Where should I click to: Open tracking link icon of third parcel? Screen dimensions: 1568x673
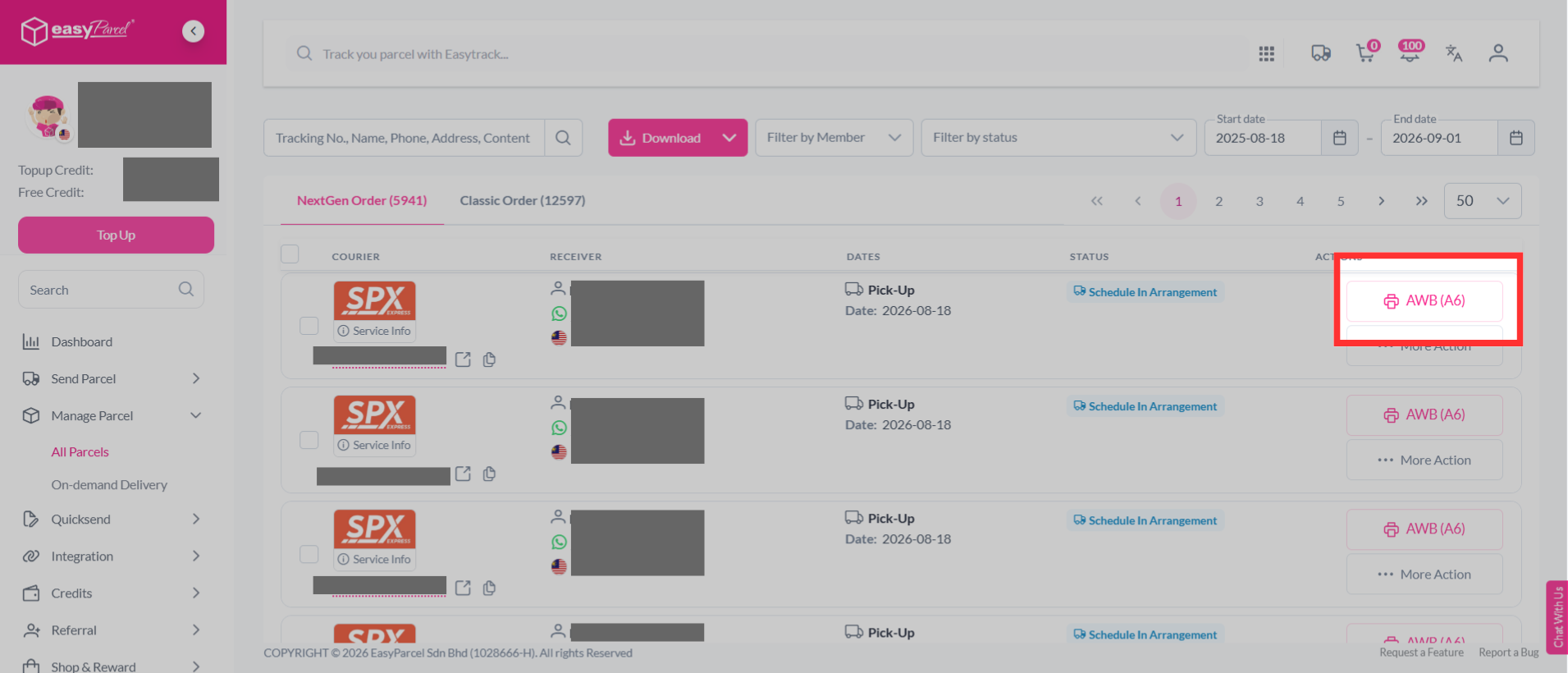tap(463, 588)
